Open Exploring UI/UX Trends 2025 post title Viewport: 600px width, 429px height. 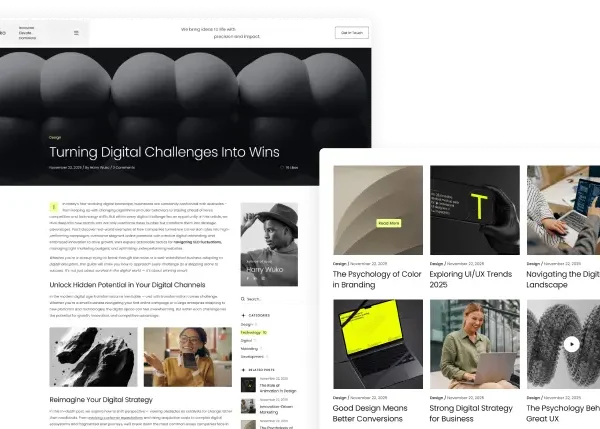pyautogui.click(x=470, y=279)
